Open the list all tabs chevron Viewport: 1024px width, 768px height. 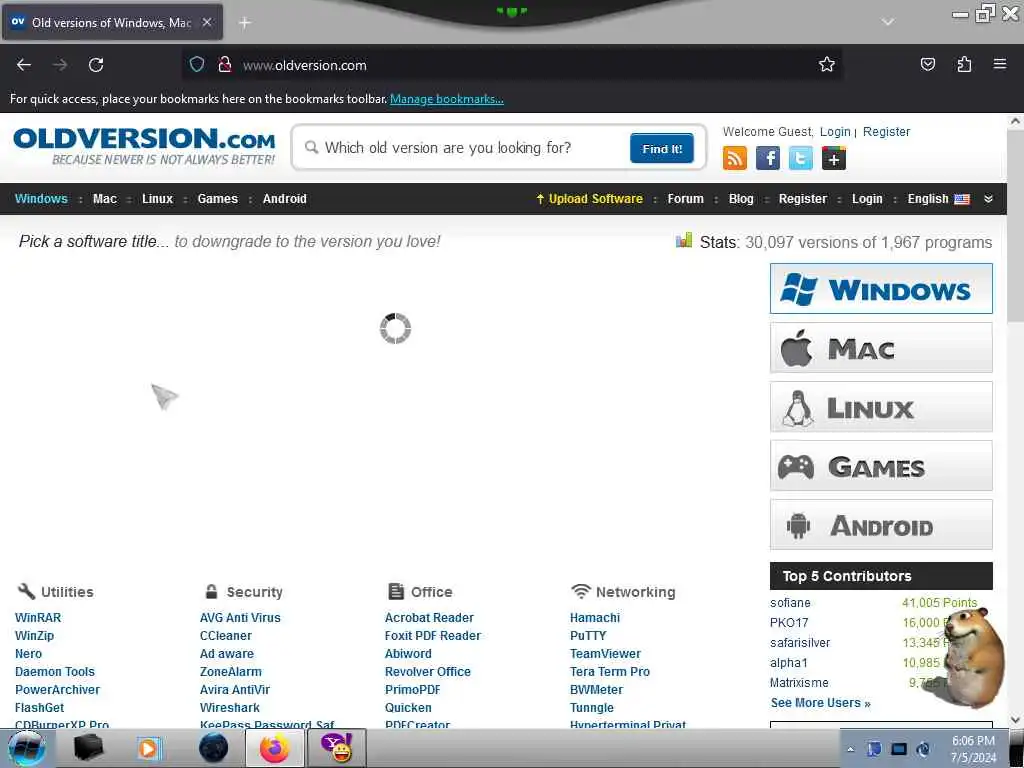tap(887, 22)
